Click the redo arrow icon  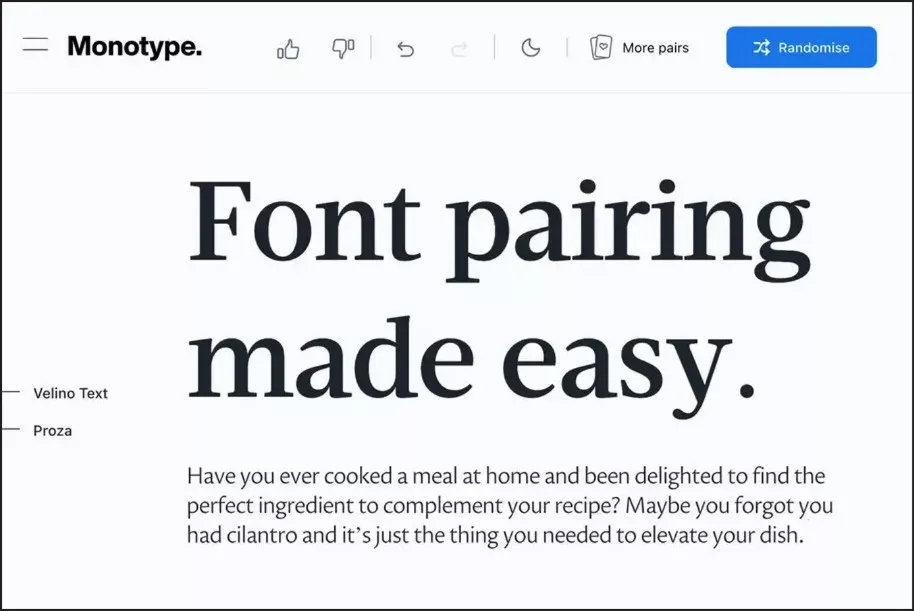coord(459,48)
